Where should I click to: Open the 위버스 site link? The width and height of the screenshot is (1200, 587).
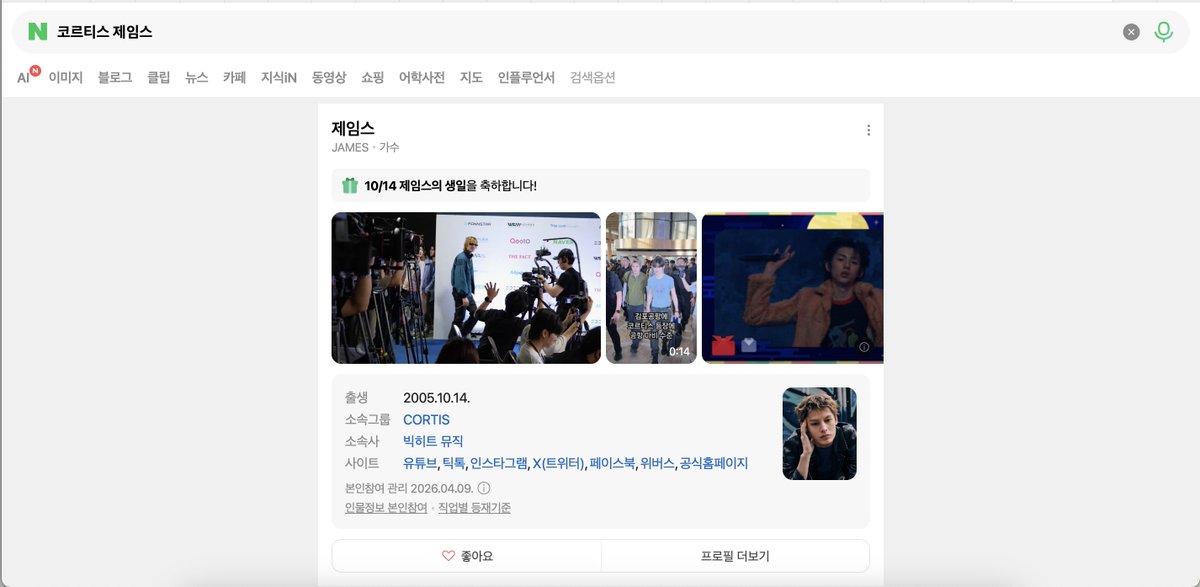click(x=657, y=463)
